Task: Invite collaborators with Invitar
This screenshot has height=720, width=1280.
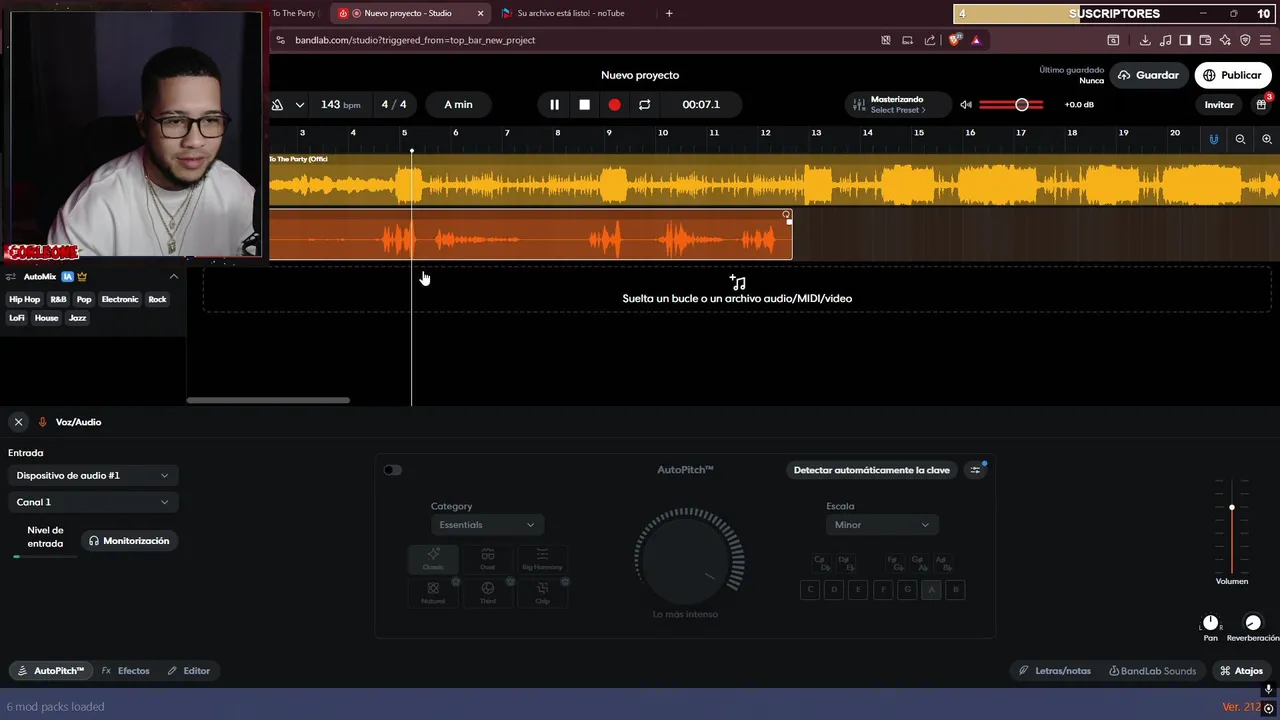Action: click(1218, 104)
